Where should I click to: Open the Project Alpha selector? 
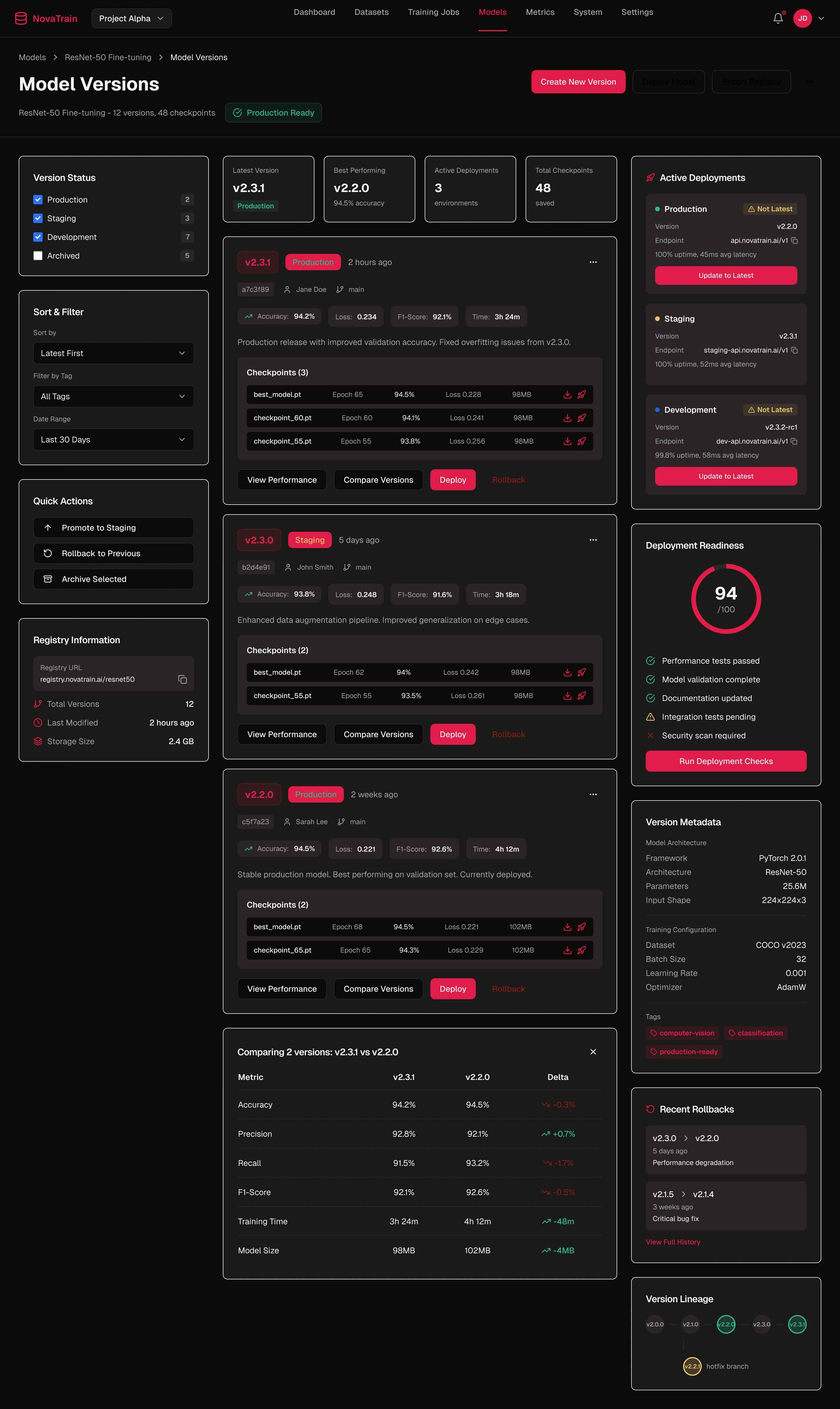point(131,18)
